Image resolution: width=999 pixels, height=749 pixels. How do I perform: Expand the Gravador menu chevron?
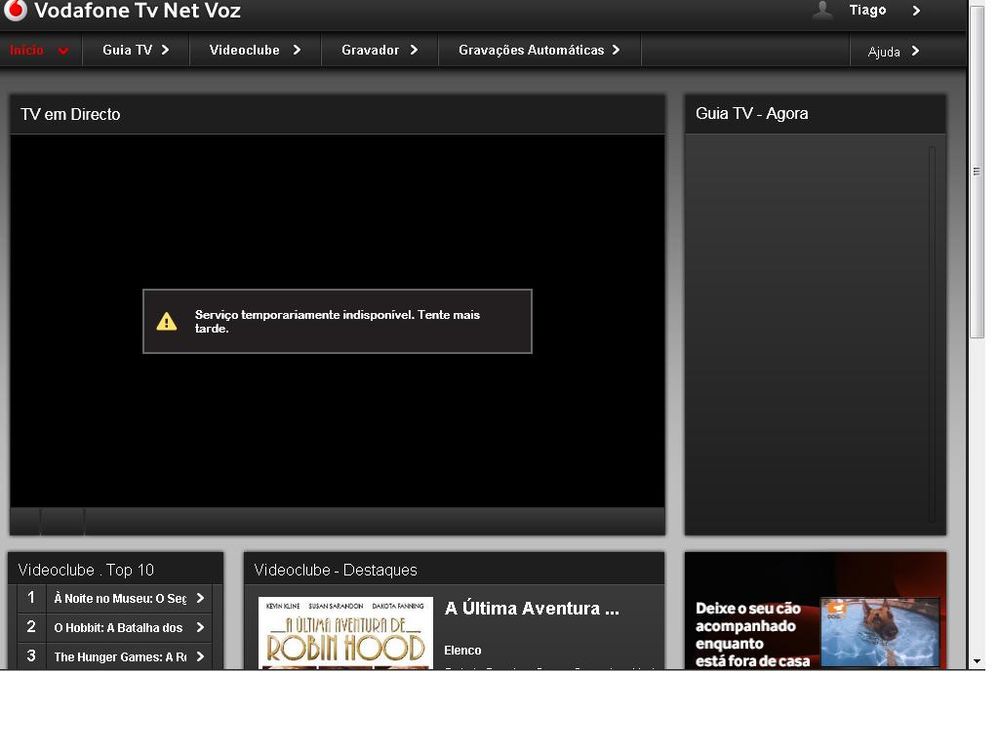(414, 48)
